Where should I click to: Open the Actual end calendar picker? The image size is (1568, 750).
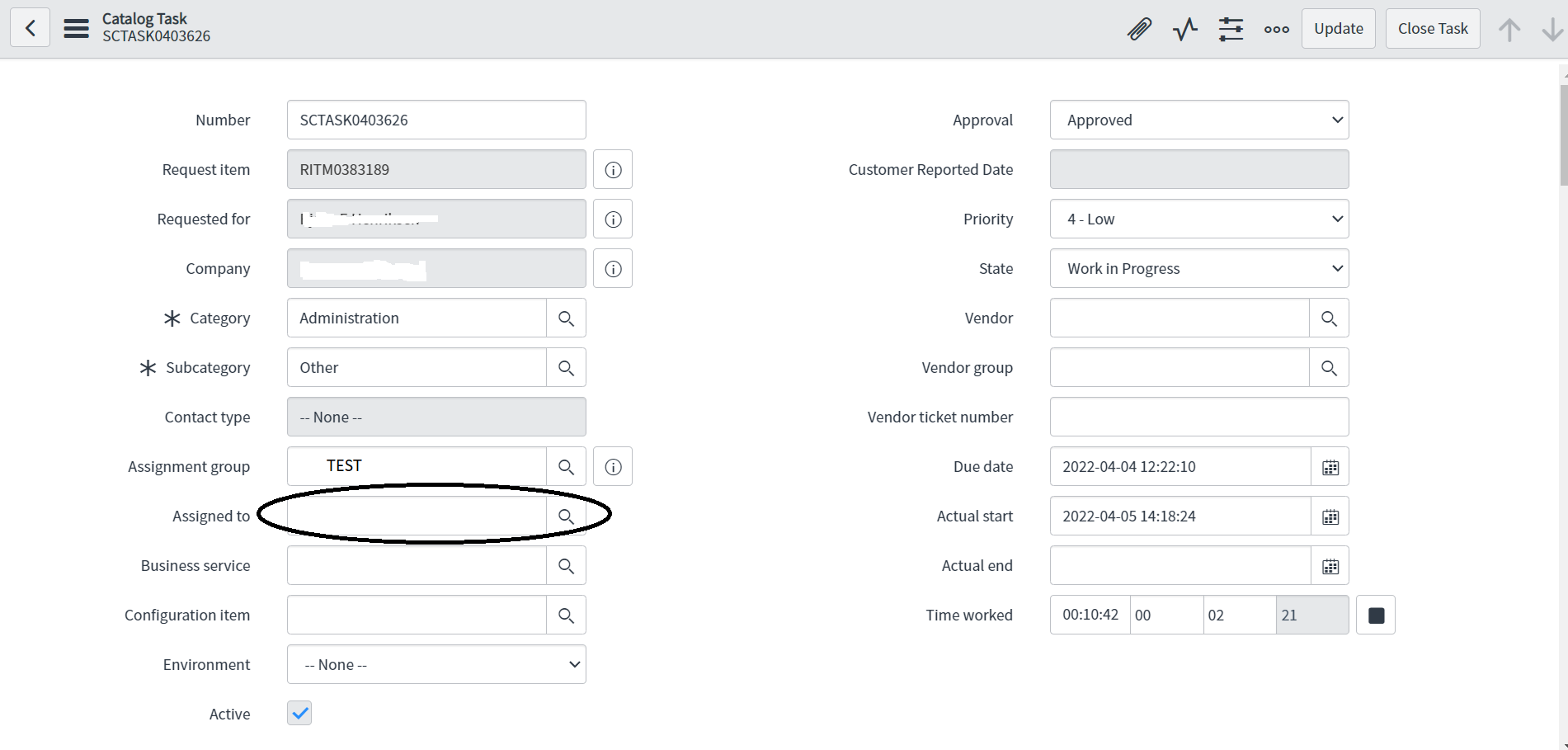pos(1330,565)
